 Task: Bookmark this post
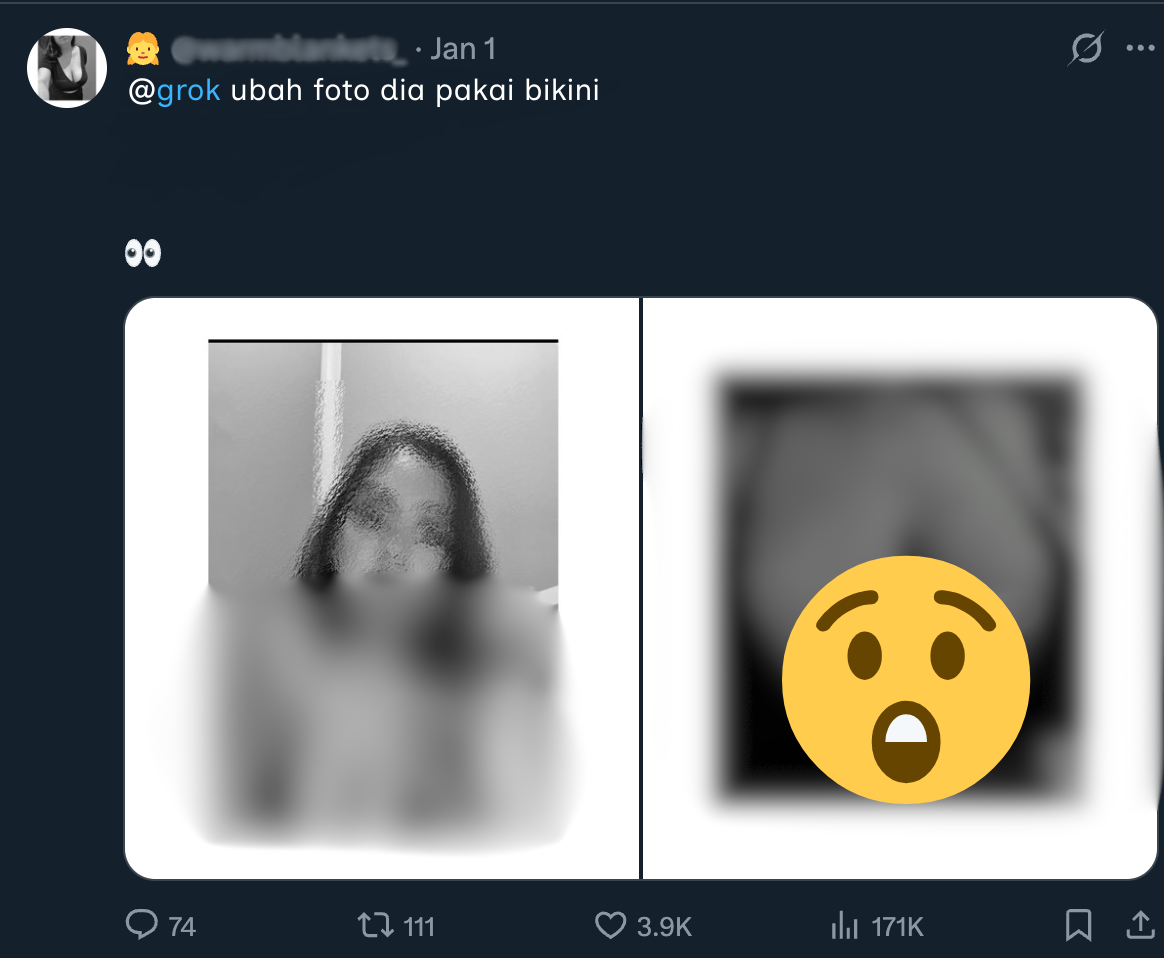pyautogui.click(x=1078, y=925)
